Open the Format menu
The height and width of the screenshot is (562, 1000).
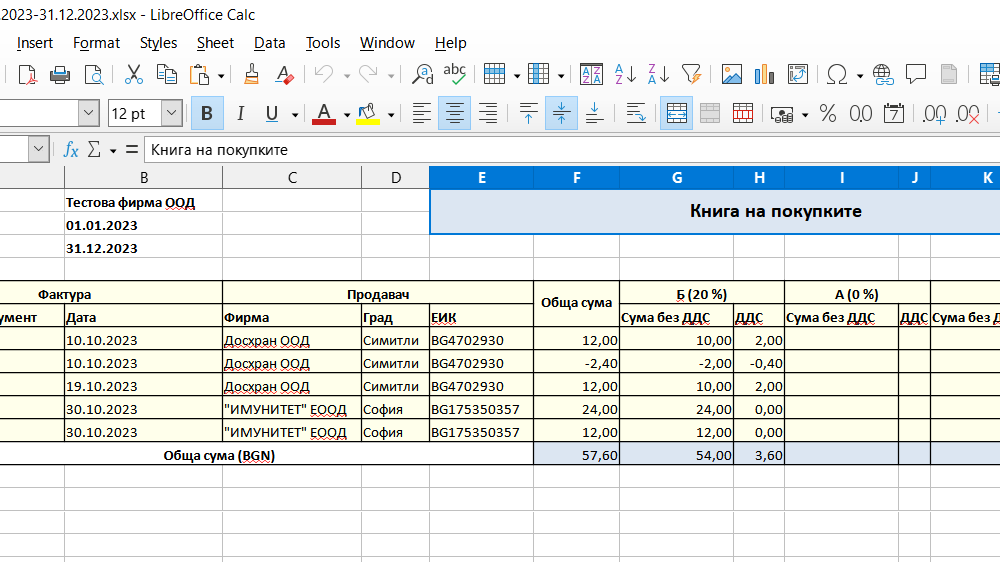coord(96,43)
